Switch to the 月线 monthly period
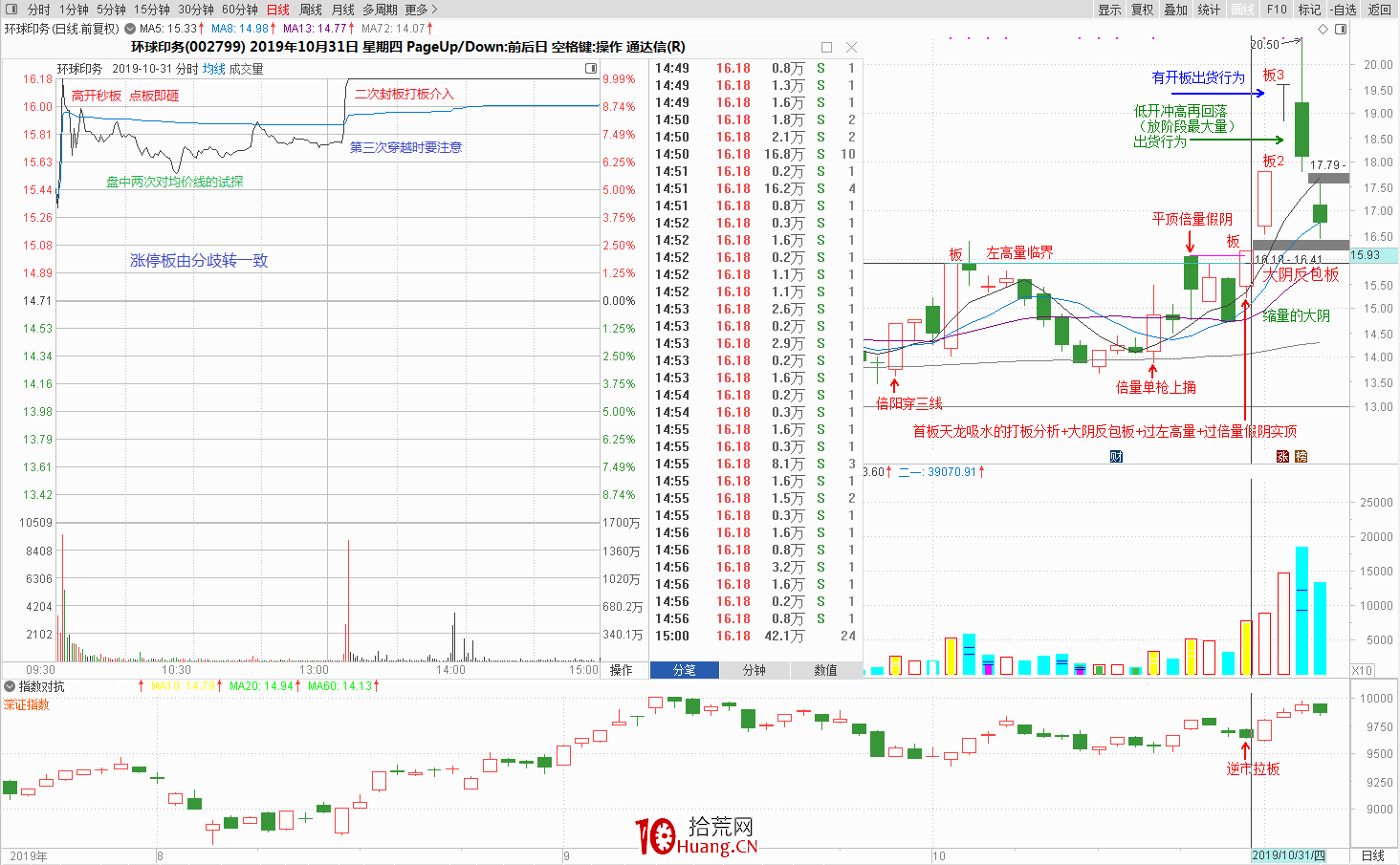Image resolution: width=1400 pixels, height=865 pixels. [x=342, y=9]
